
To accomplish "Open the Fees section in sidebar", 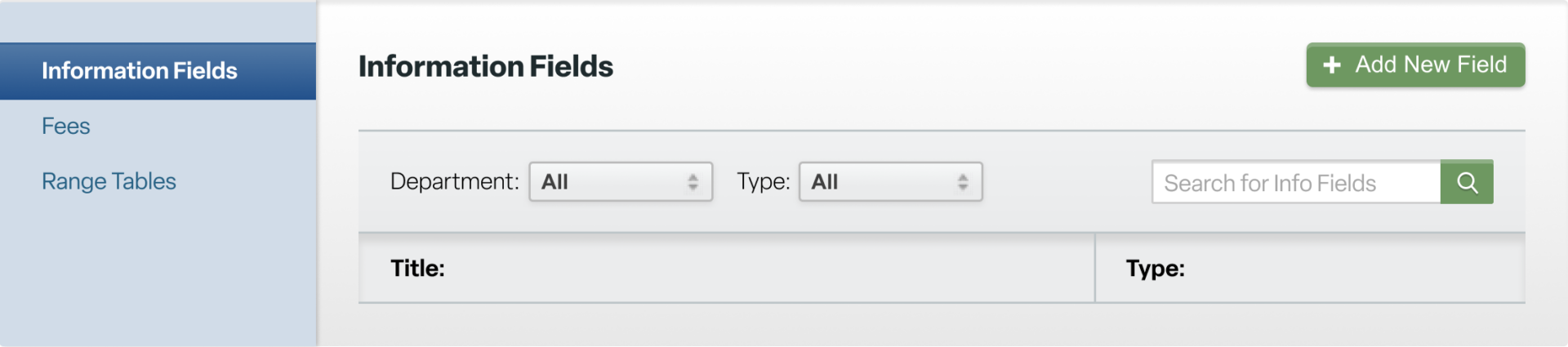I will (x=66, y=127).
